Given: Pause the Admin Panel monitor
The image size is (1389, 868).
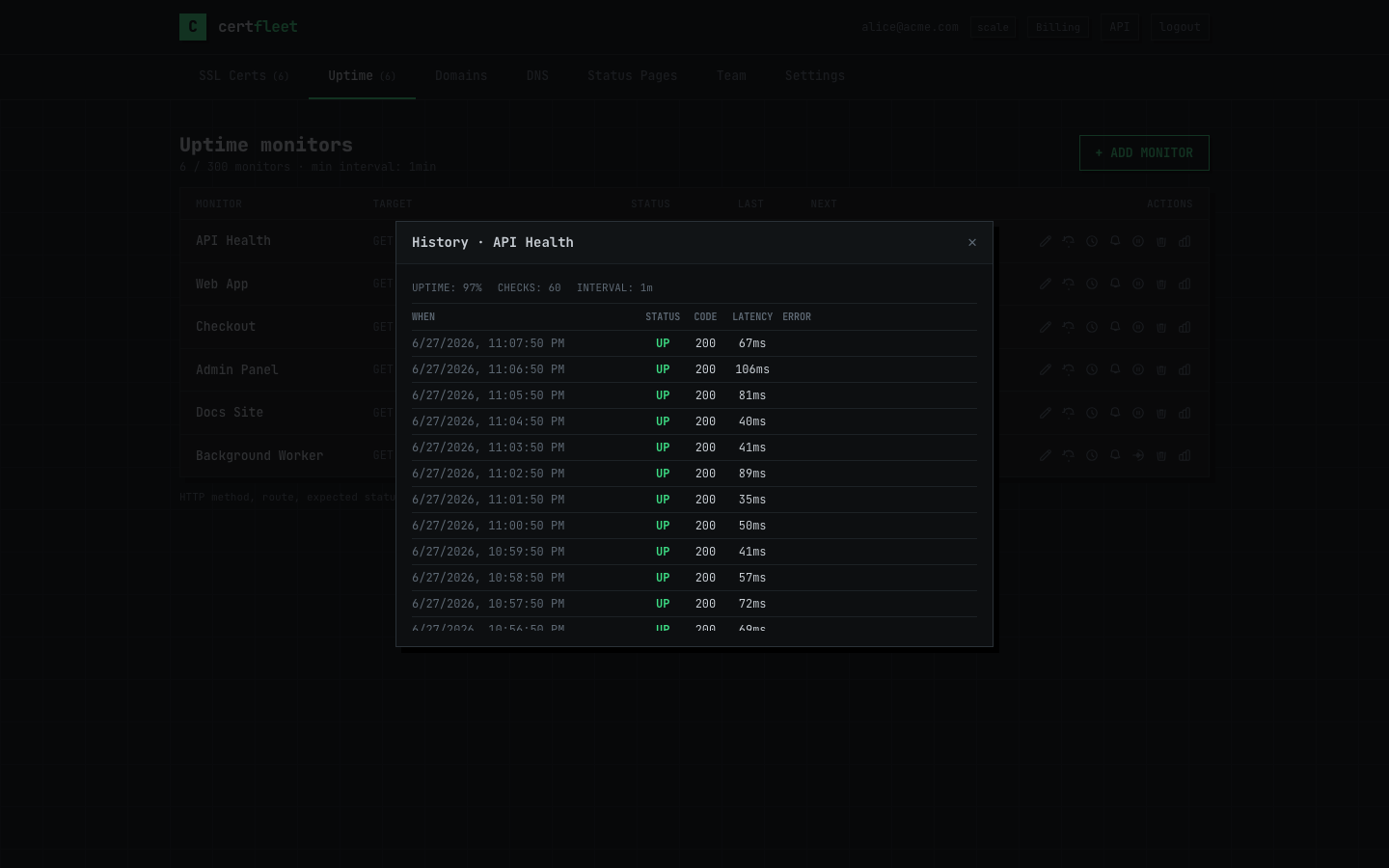Looking at the screenshot, I should (x=1138, y=369).
